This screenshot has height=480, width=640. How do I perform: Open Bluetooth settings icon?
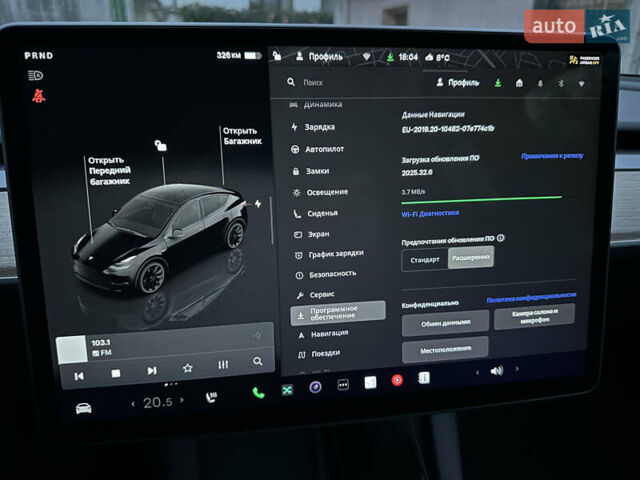click(x=561, y=84)
